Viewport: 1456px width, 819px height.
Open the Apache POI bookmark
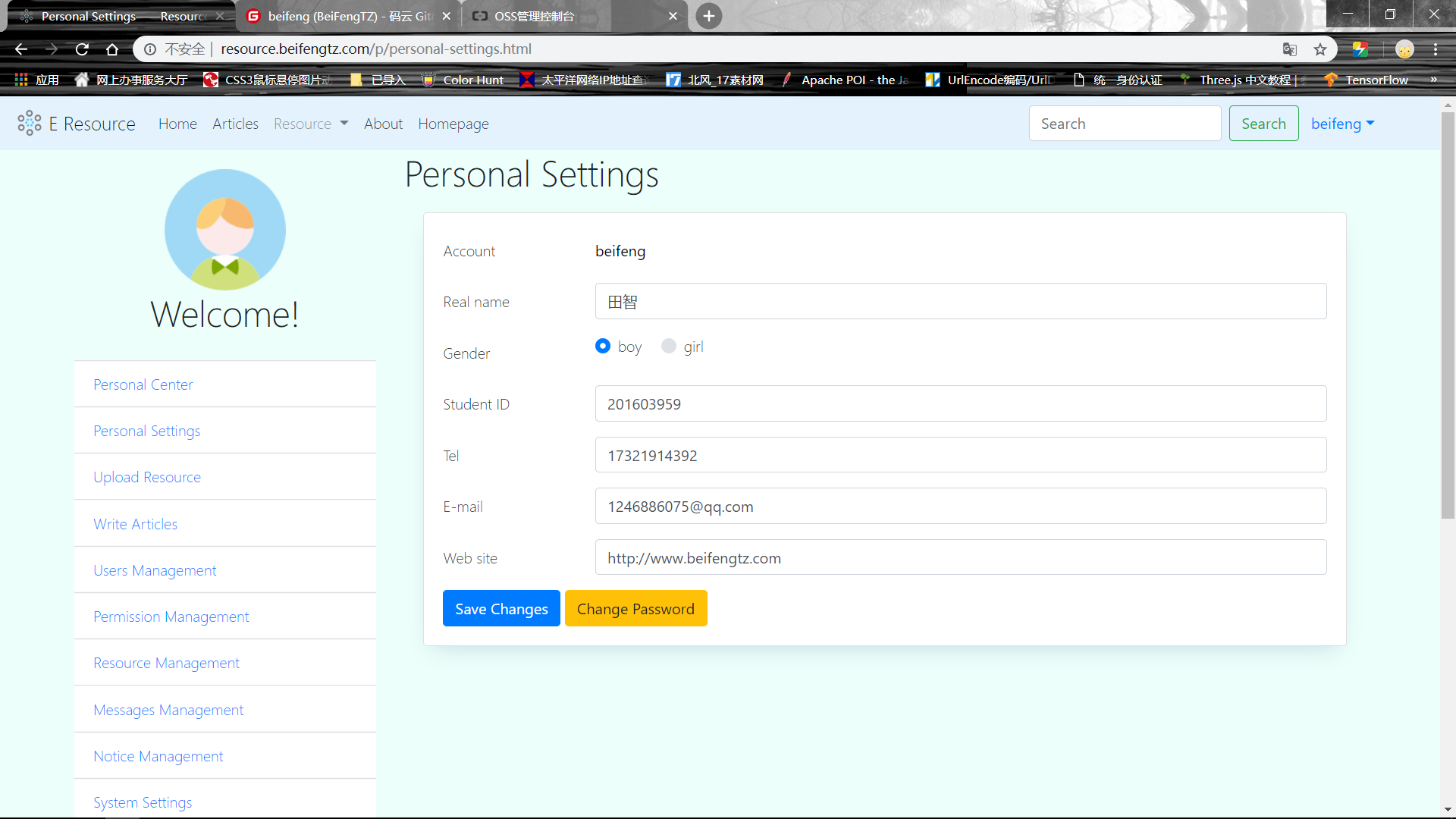(843, 80)
